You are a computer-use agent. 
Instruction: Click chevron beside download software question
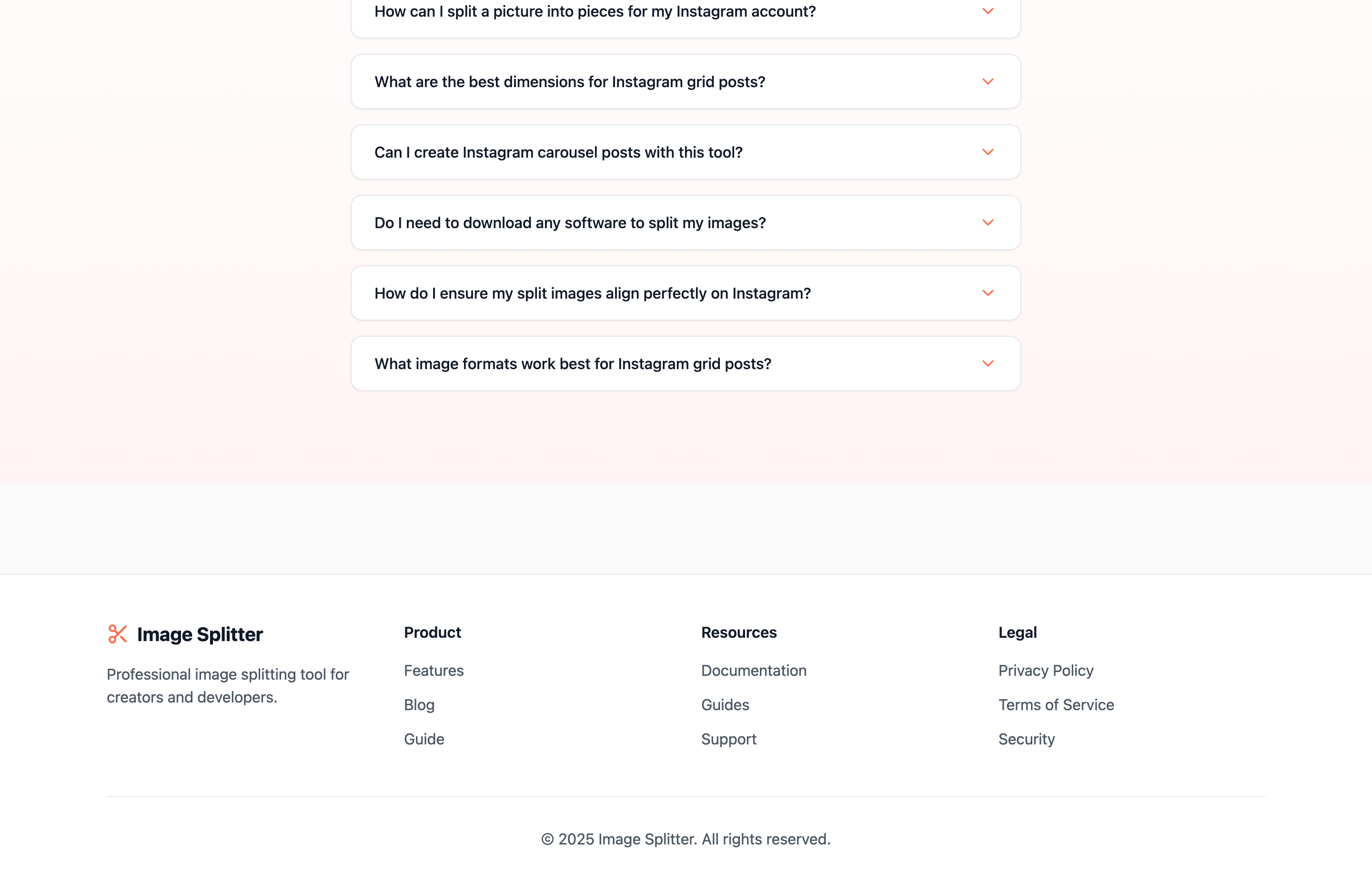(988, 222)
